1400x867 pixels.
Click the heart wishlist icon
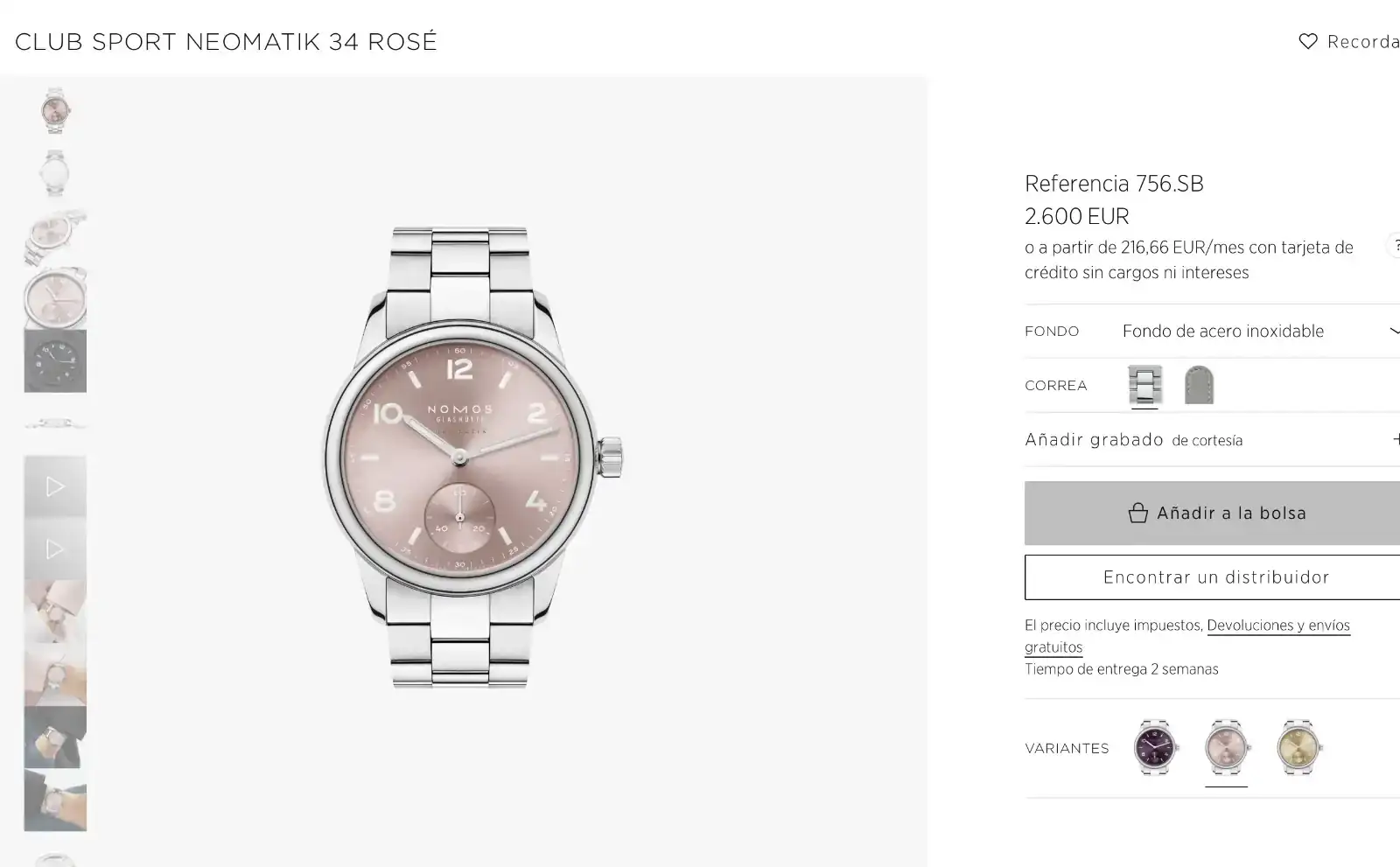click(x=1308, y=41)
